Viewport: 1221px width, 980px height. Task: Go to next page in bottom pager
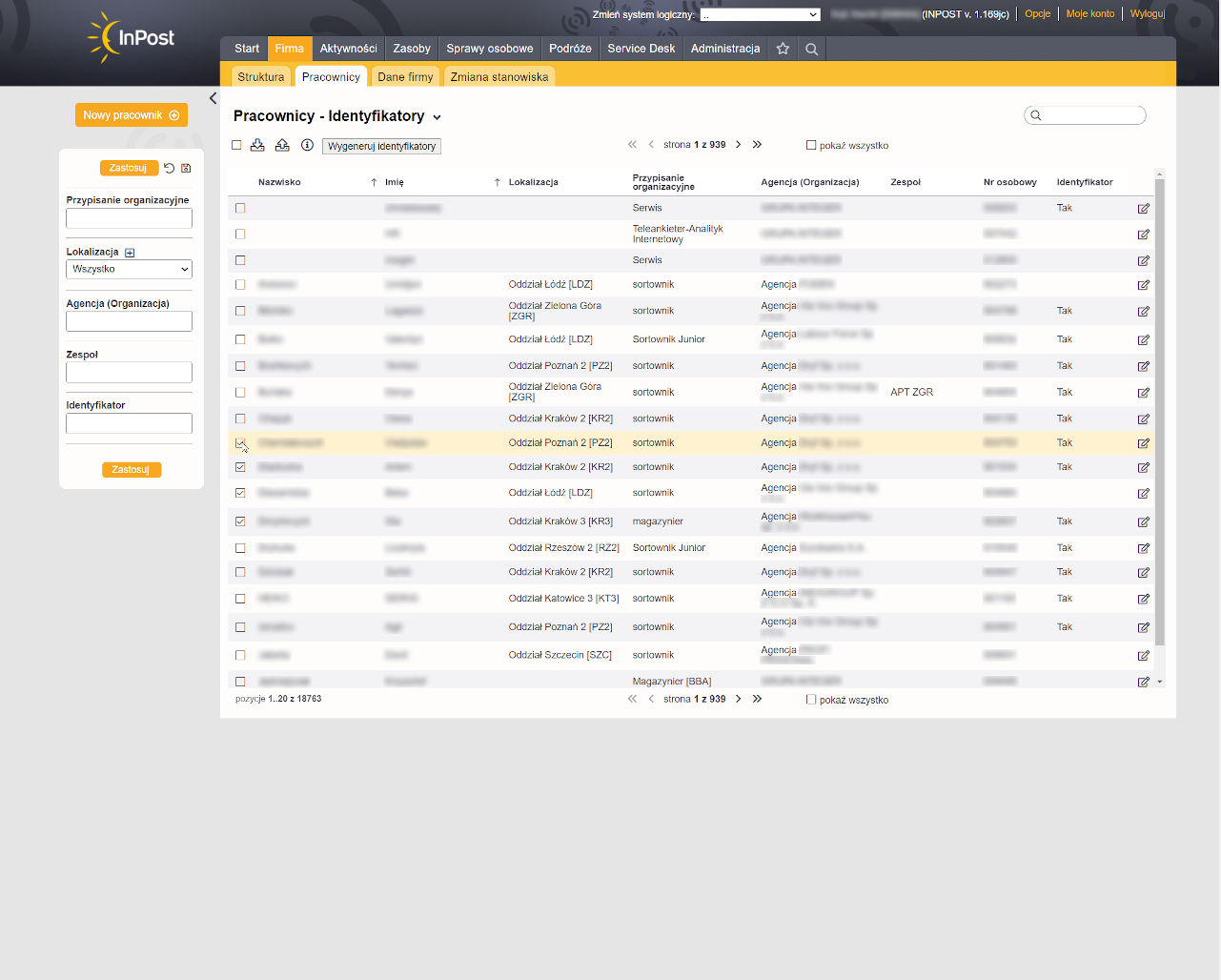(738, 699)
